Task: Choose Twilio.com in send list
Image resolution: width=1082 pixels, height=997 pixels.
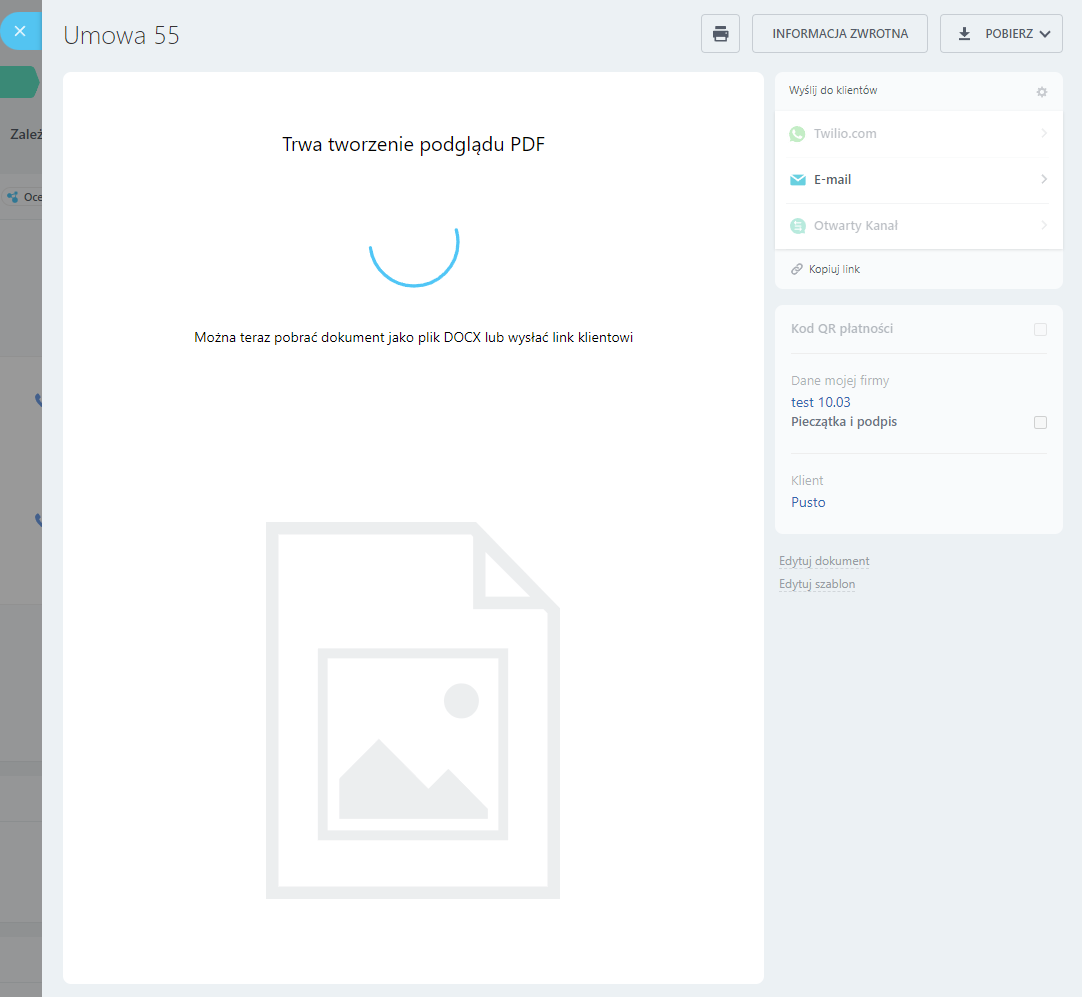Action: pyautogui.click(x=845, y=134)
